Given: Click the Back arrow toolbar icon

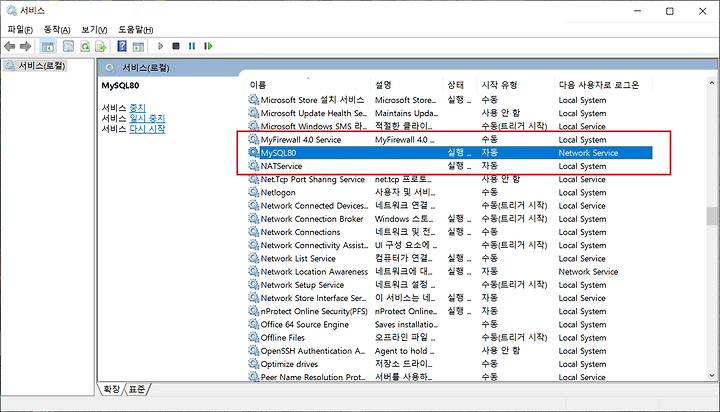Looking at the screenshot, I should coord(10,46).
